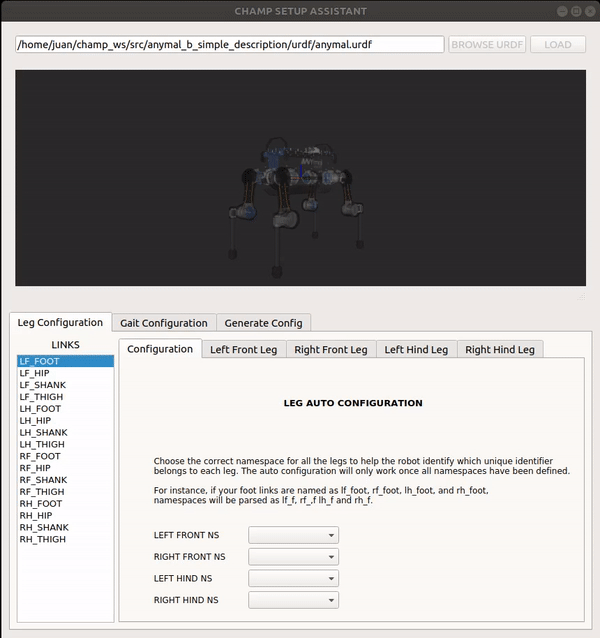
Task: Select RH_SHANK in the links list
Action: [x=65, y=527]
